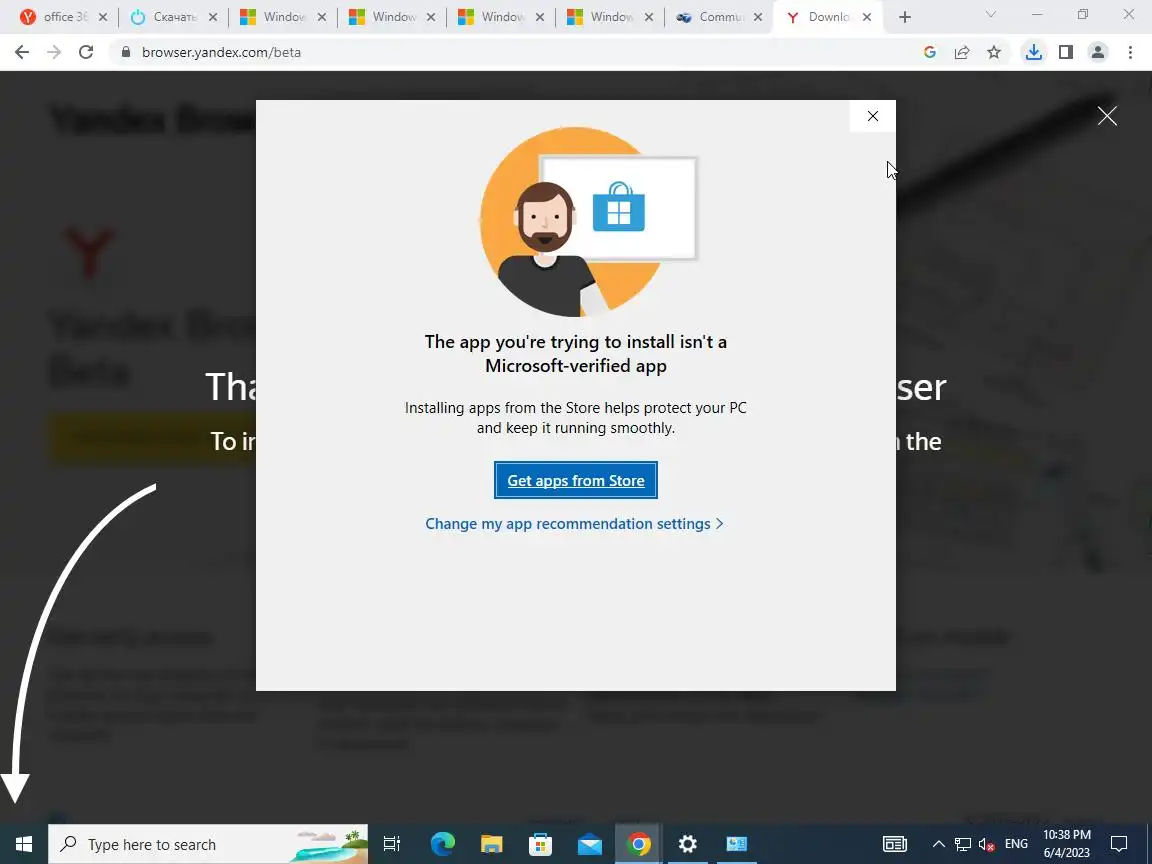Open File Explorer from taskbar

click(x=492, y=844)
